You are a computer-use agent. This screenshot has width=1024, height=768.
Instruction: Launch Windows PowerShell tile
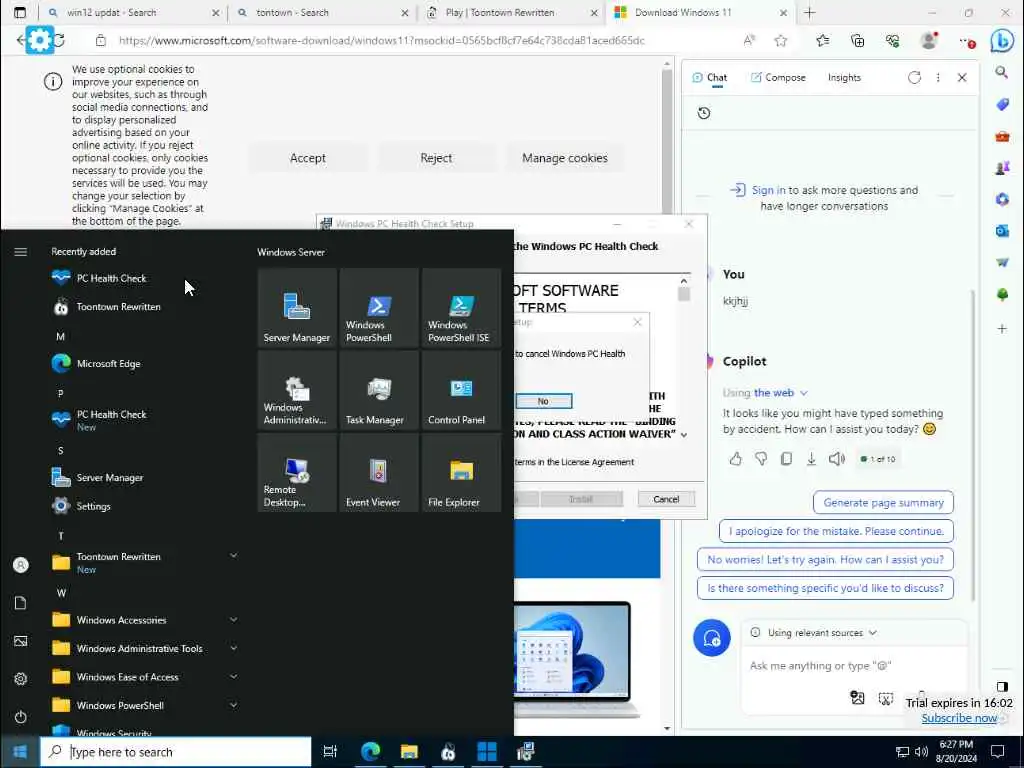pyautogui.click(x=379, y=308)
